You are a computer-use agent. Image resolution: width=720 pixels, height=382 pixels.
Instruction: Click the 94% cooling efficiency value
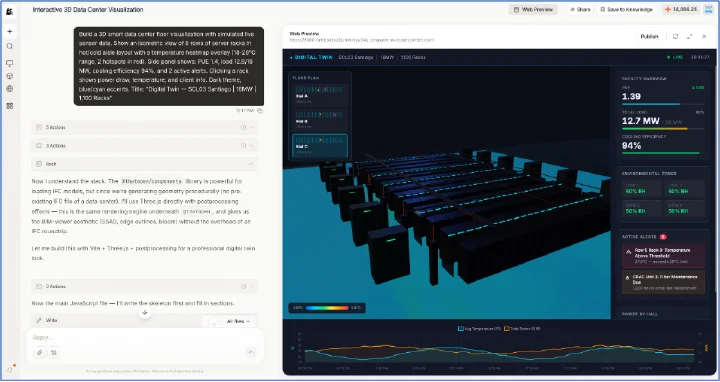pos(631,146)
